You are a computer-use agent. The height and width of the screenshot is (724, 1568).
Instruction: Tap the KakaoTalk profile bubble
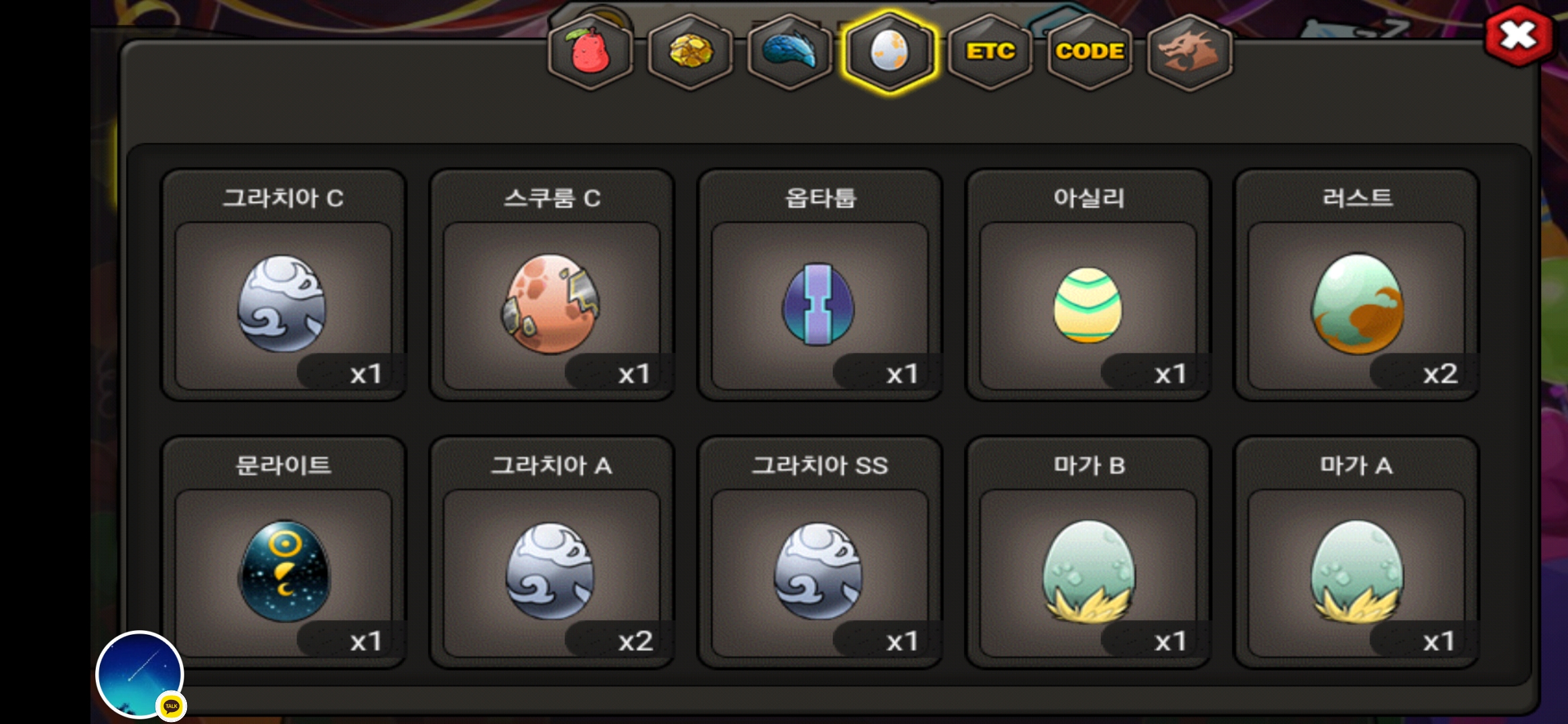tap(140, 674)
